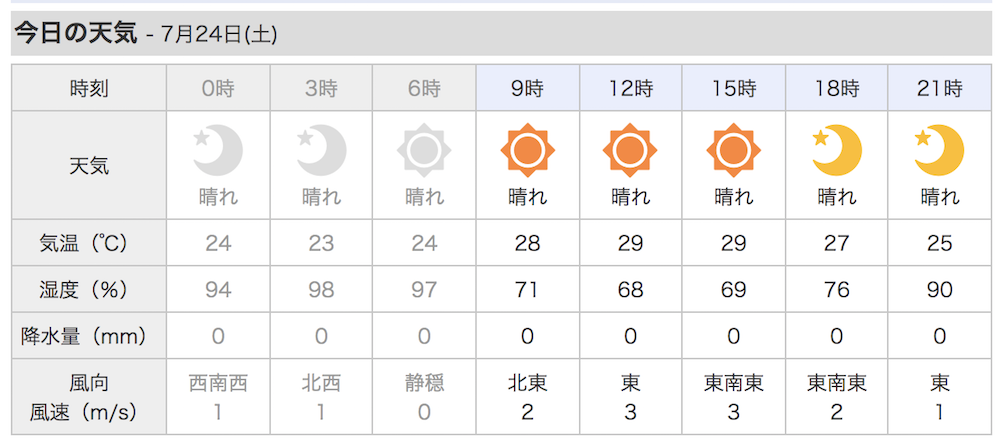Click the orange sun icon at 15時

[733, 150]
